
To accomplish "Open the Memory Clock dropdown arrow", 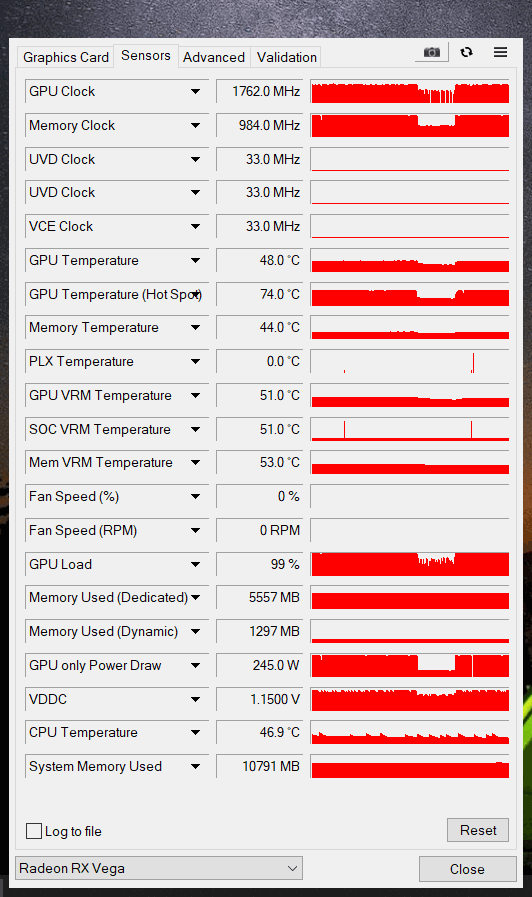I will pyautogui.click(x=196, y=125).
